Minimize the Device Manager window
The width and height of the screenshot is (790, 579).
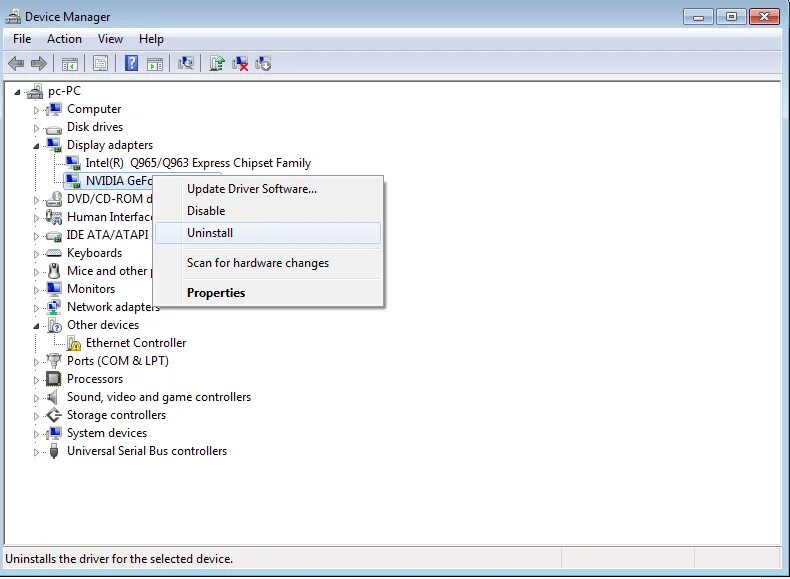coord(698,17)
